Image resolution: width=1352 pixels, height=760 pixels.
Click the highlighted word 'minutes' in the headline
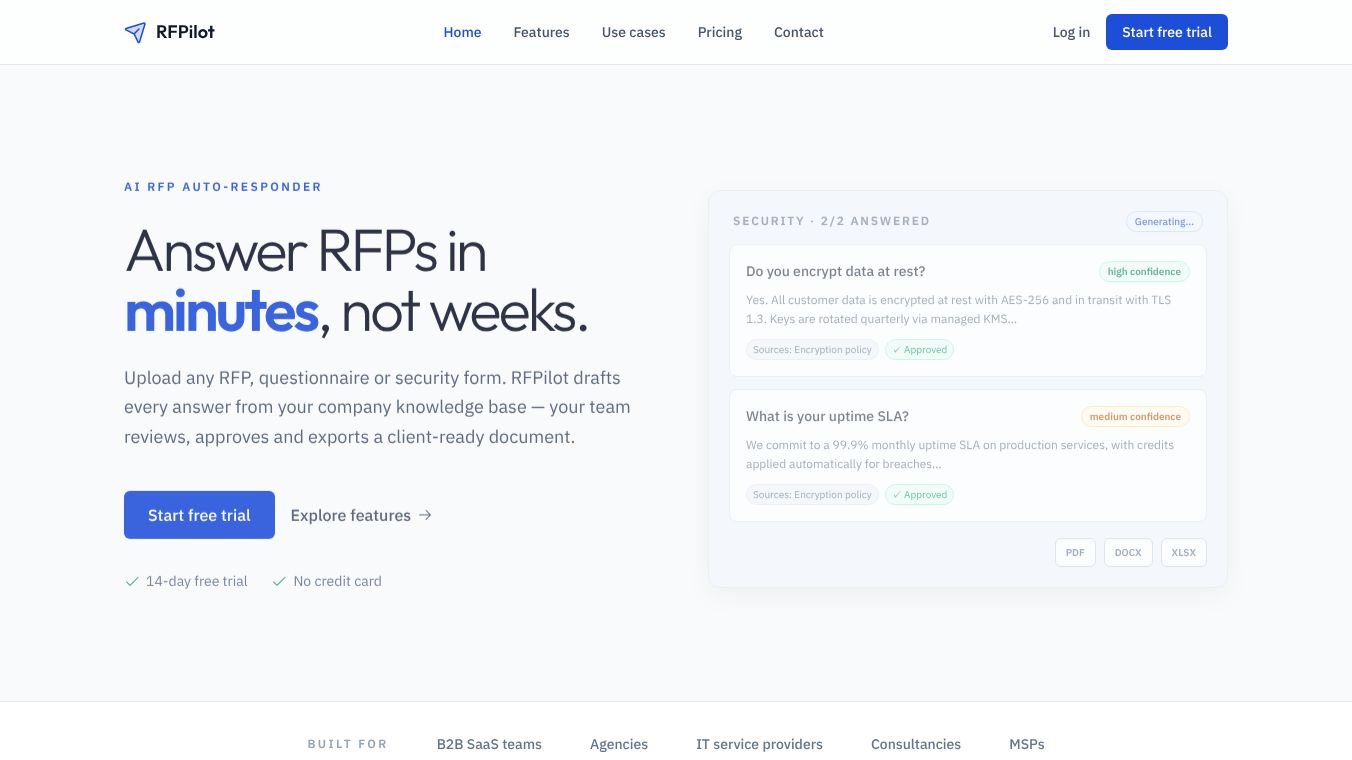click(x=221, y=312)
